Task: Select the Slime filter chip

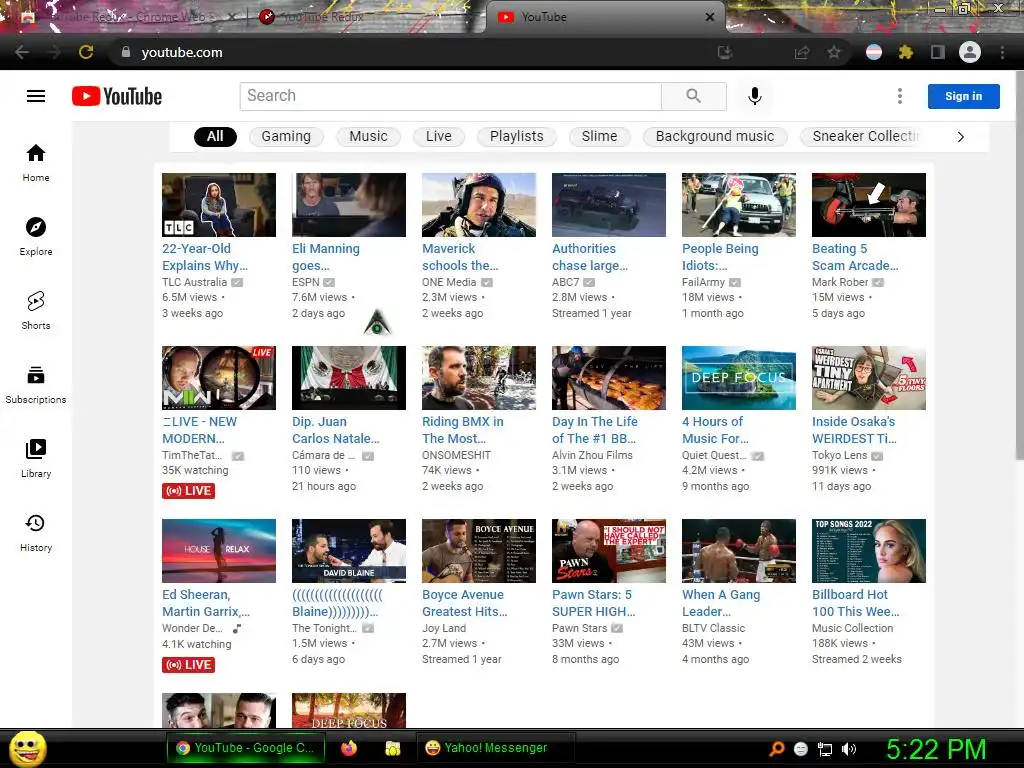Action: [600, 136]
